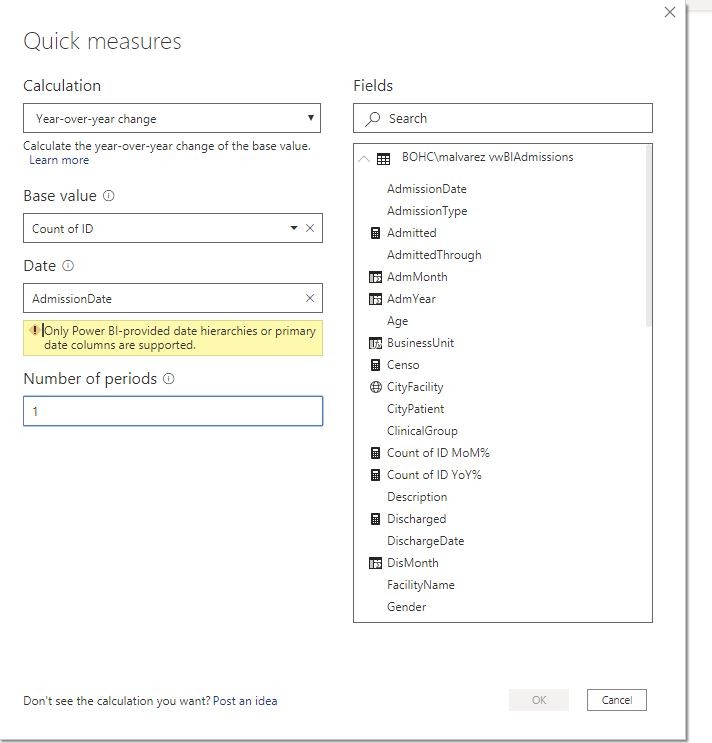Image resolution: width=712 pixels, height=743 pixels.
Task: Select the ClinicalGroup field
Action: [x=422, y=431]
